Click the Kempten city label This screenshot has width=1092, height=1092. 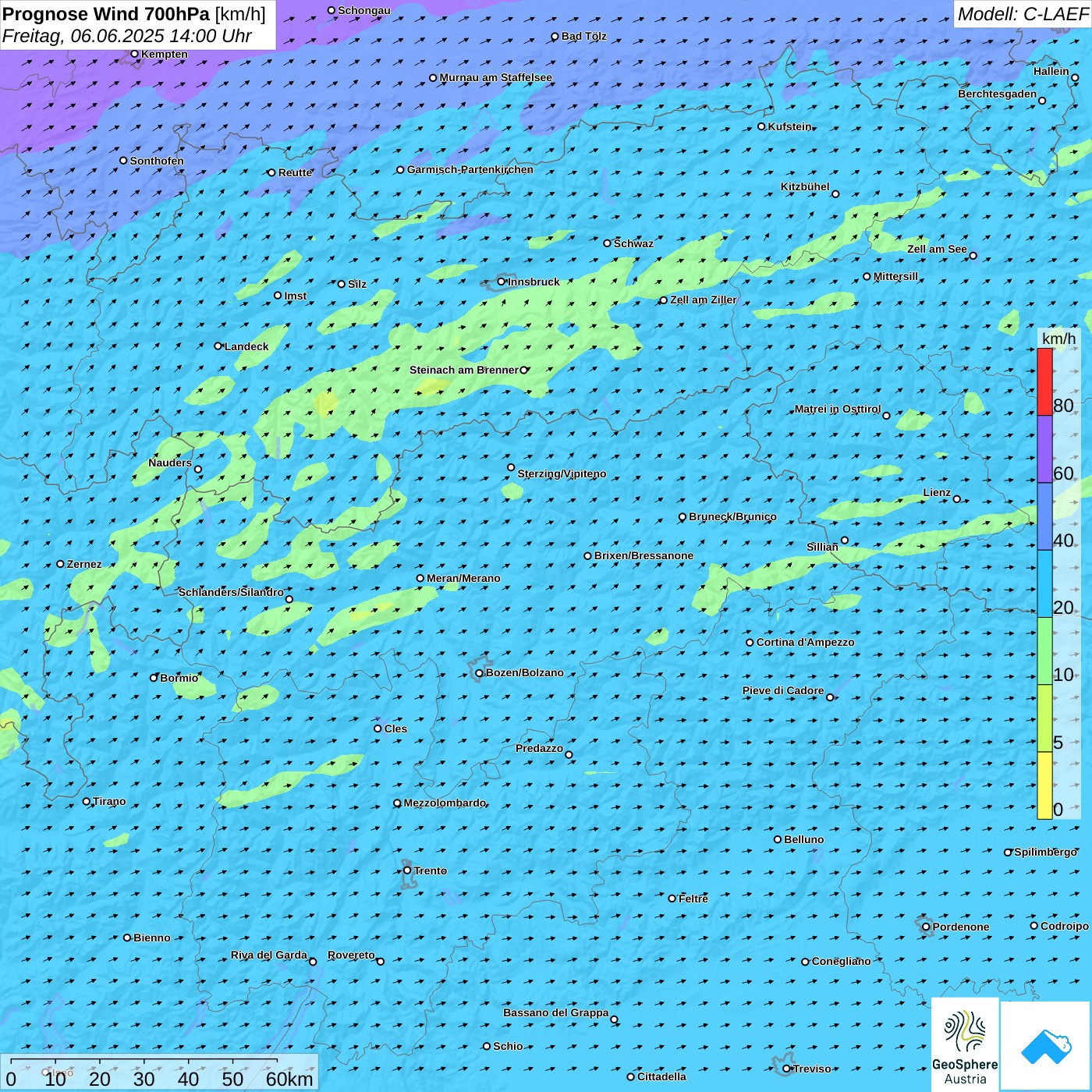(x=165, y=54)
